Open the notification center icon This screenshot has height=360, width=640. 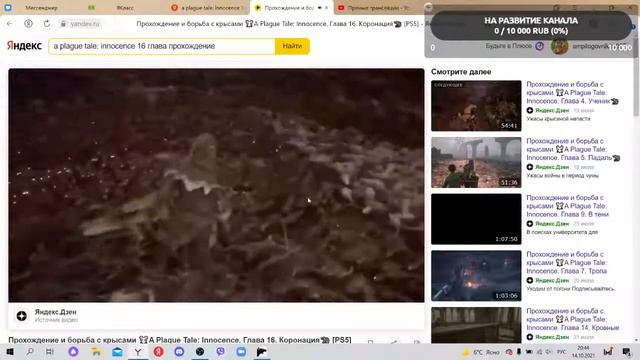tap(627, 352)
